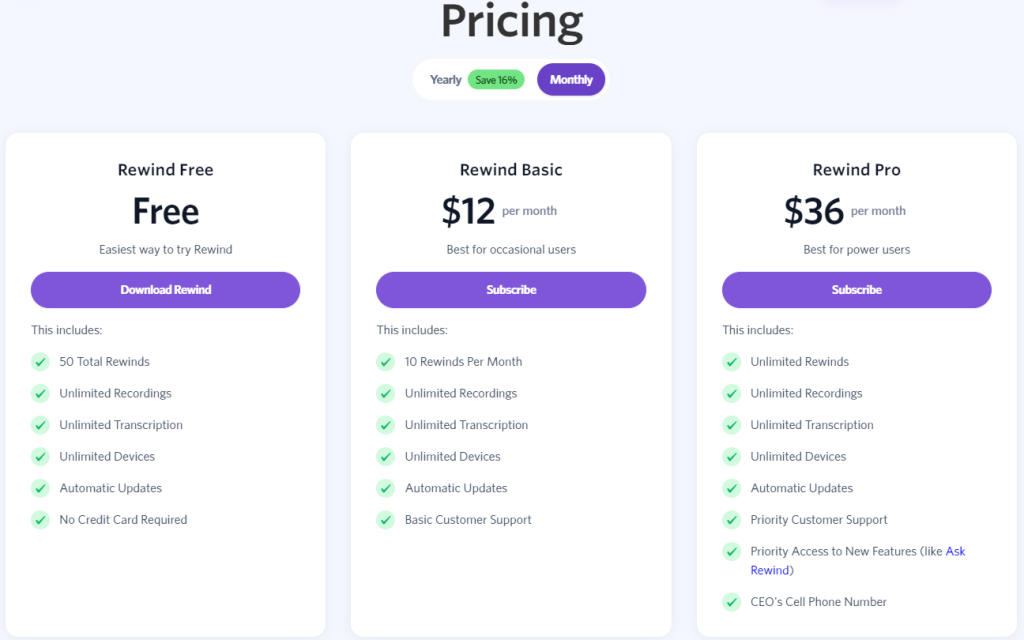Click the $12 per month price

click(x=469, y=211)
